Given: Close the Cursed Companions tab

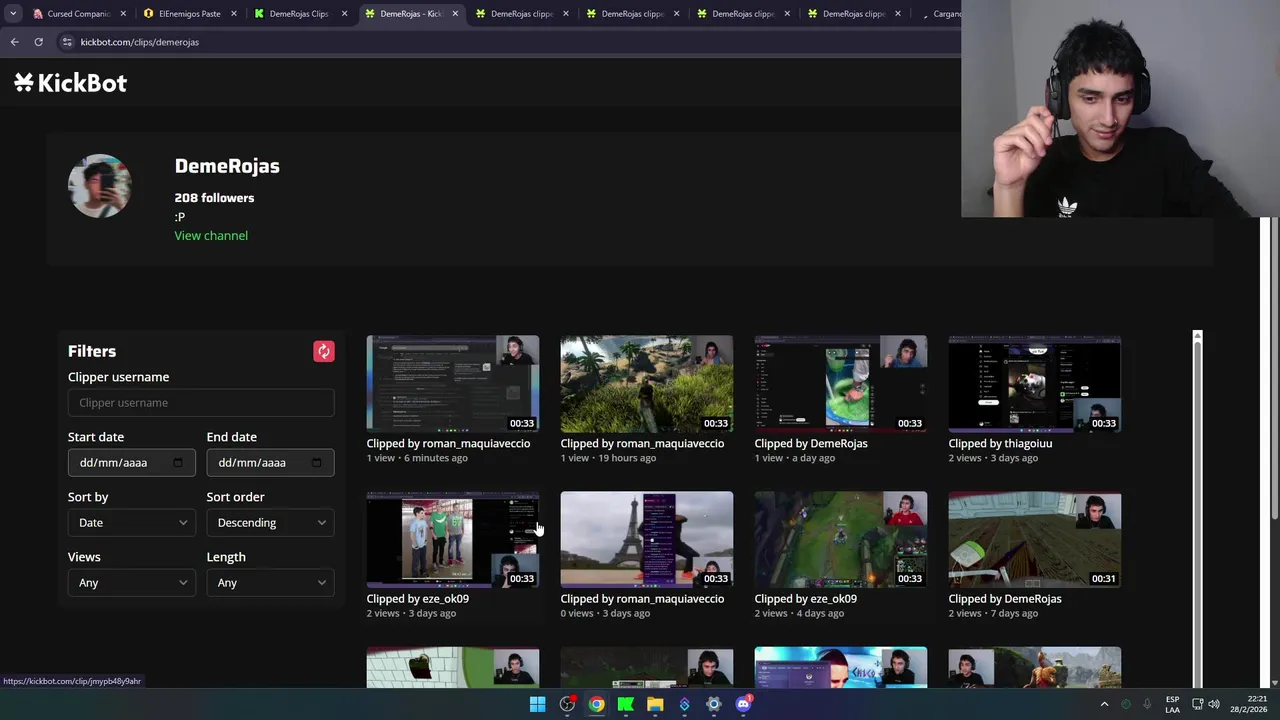Looking at the screenshot, I should coord(123,14).
